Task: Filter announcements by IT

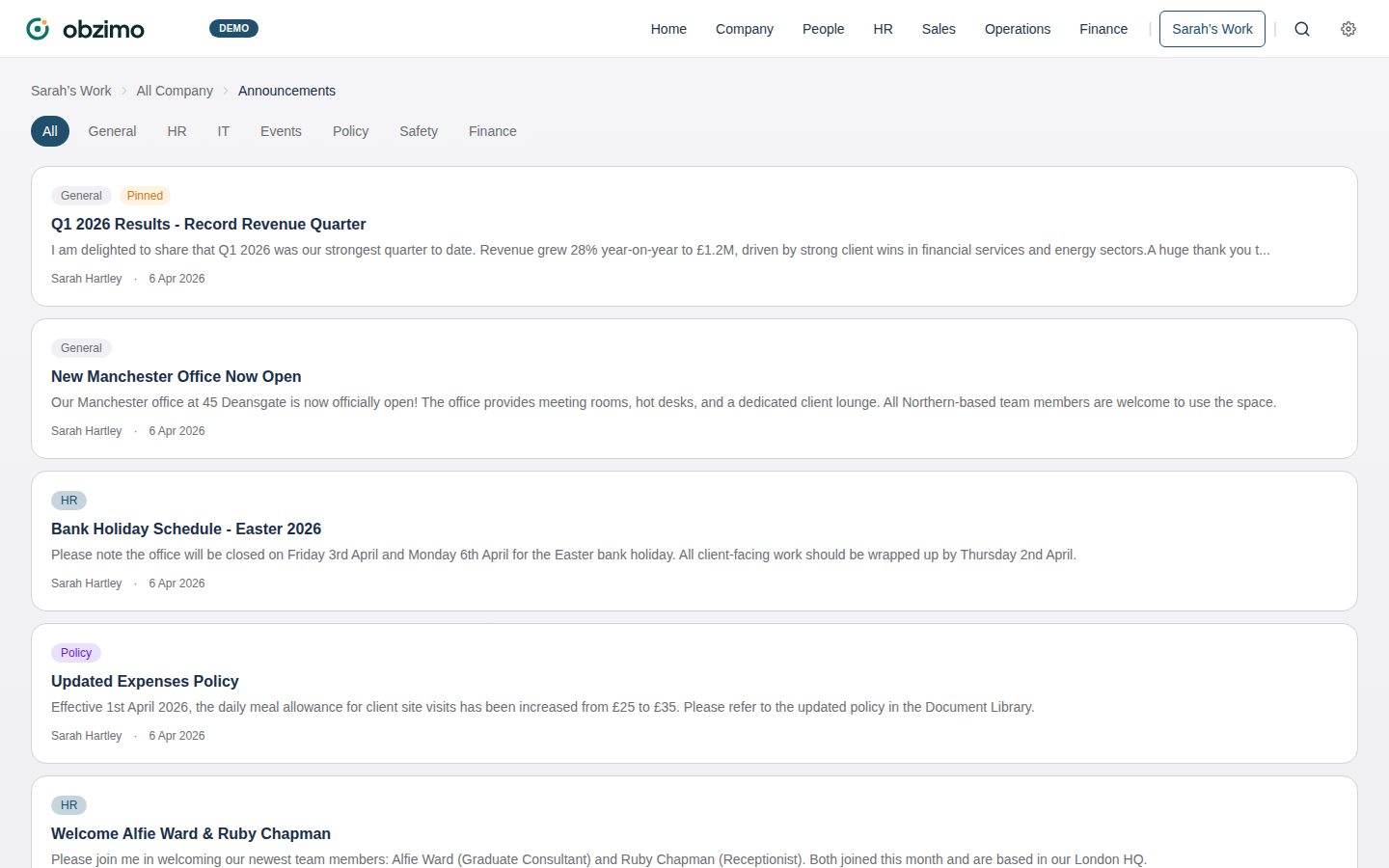Action: [x=223, y=131]
